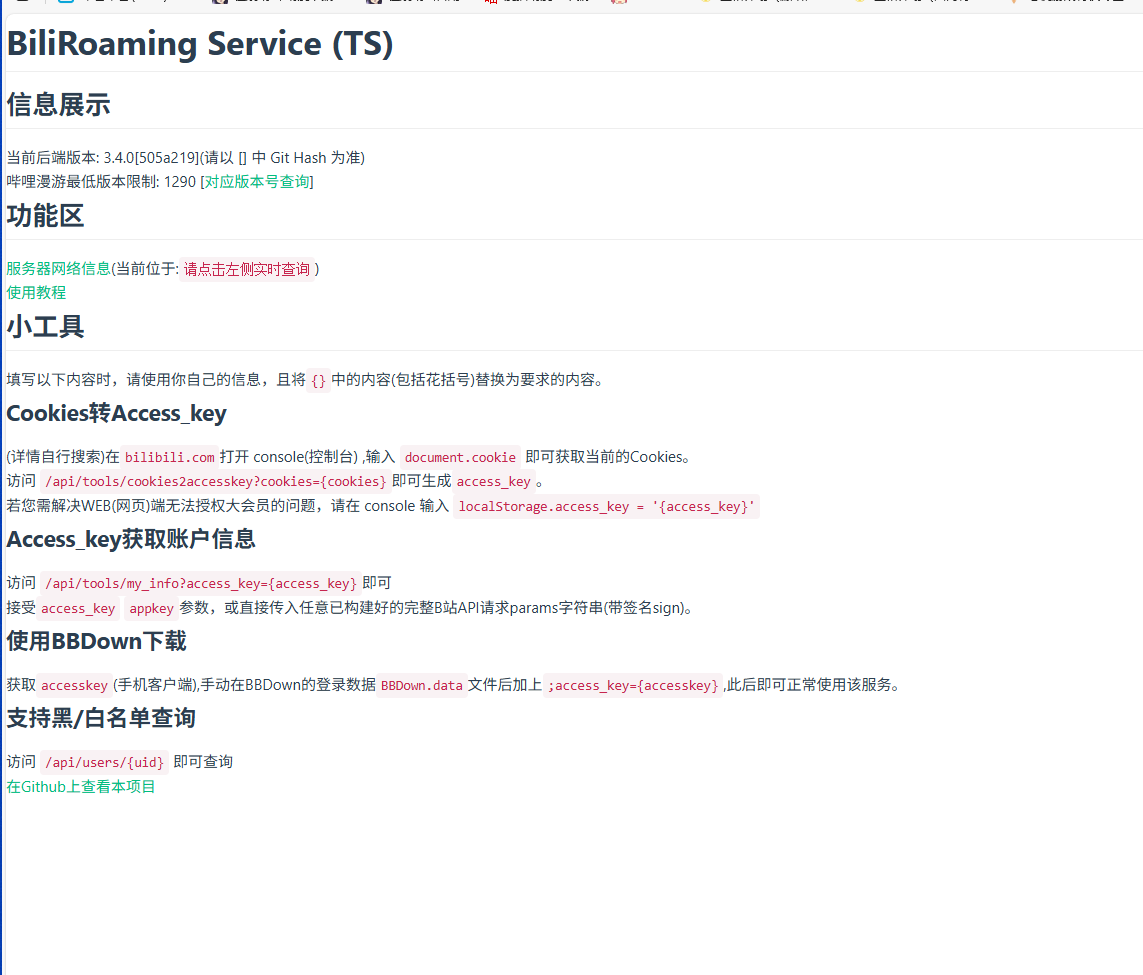This screenshot has width=1143, height=975.
Task: Click the BBDown.data highlighted text
Action: click(423, 685)
